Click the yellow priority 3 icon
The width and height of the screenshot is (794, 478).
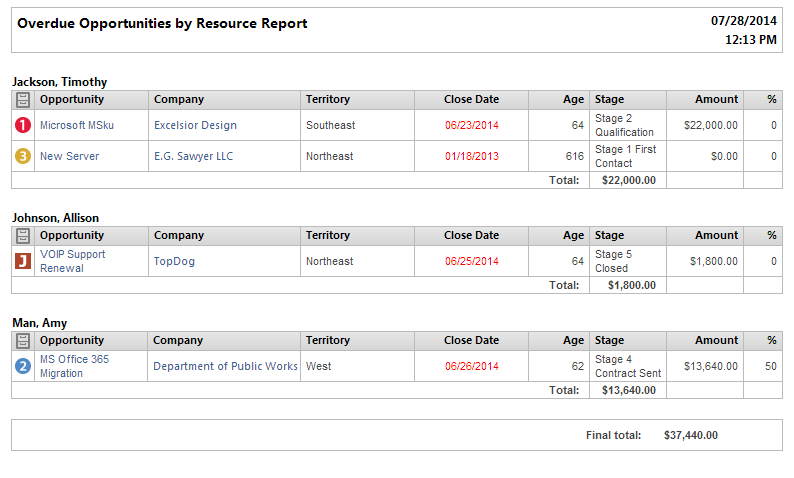(23, 156)
